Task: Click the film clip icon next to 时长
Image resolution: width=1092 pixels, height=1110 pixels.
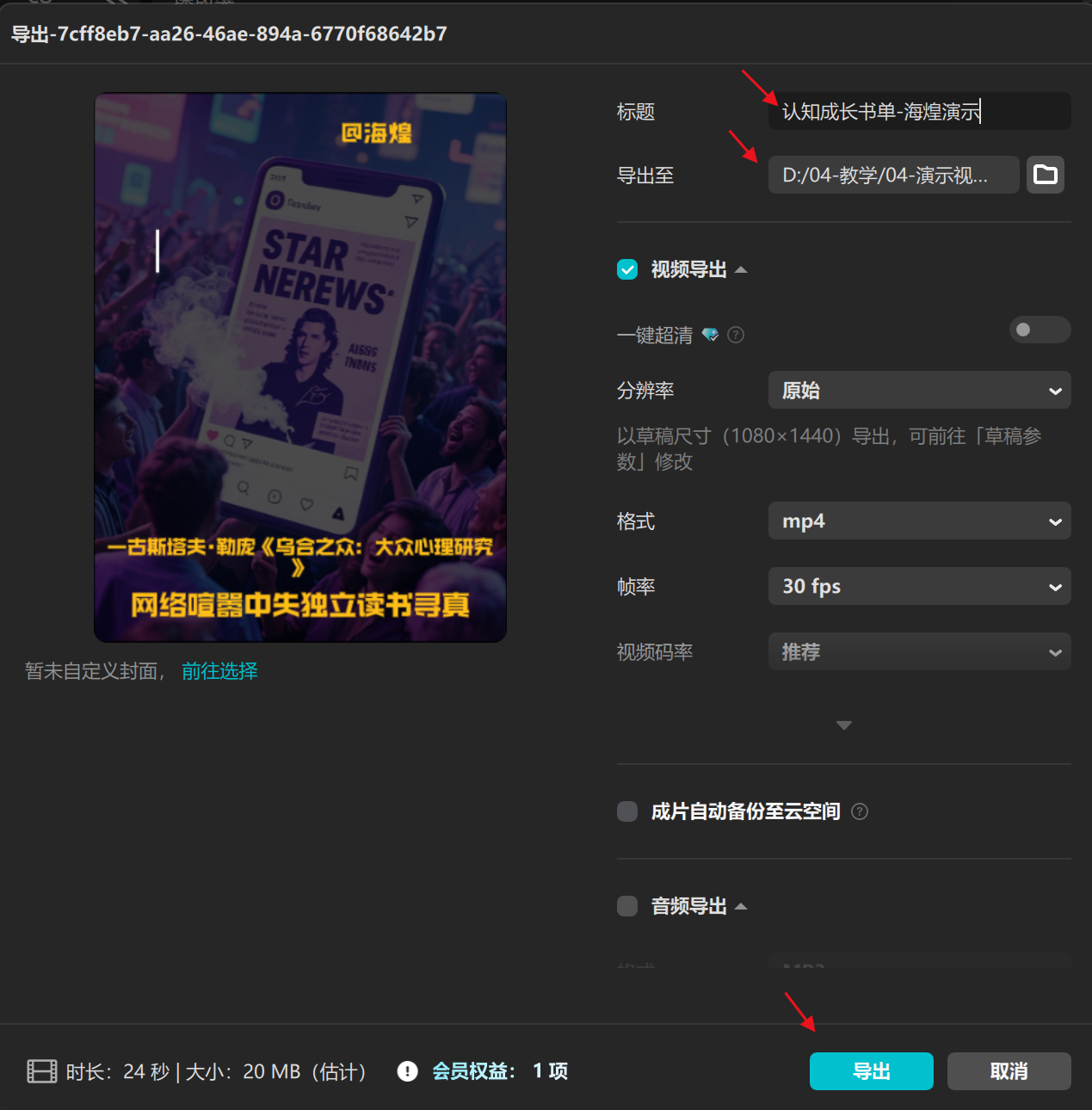Action: point(41,1071)
